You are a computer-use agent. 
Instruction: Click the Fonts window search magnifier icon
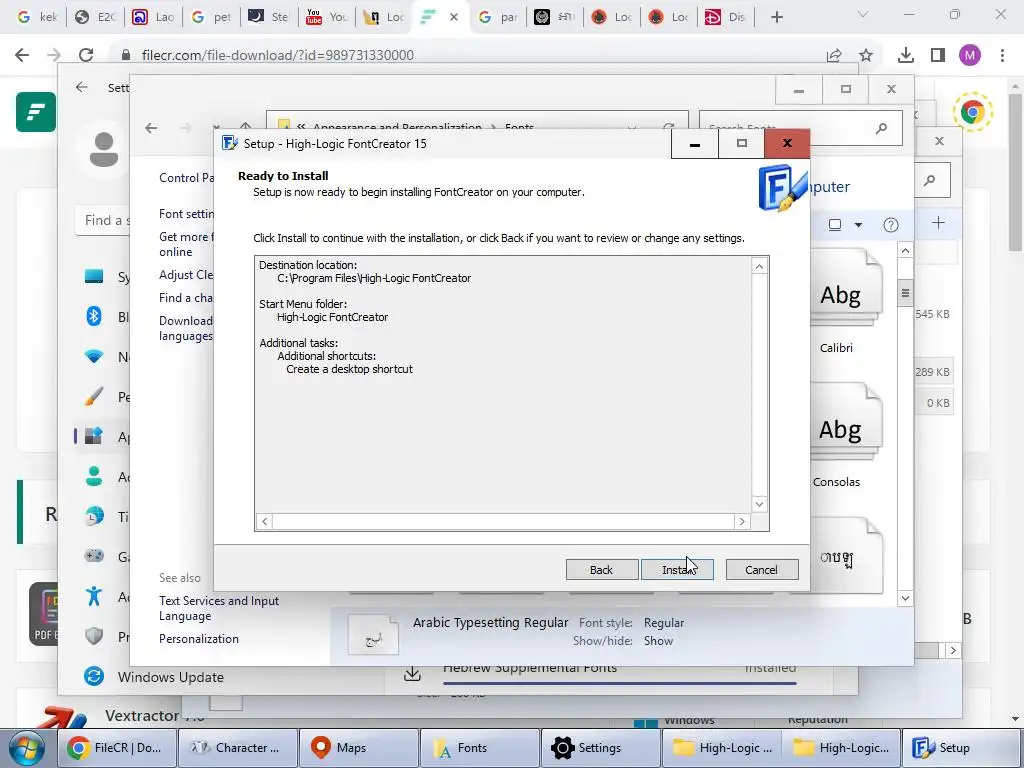tap(882, 128)
